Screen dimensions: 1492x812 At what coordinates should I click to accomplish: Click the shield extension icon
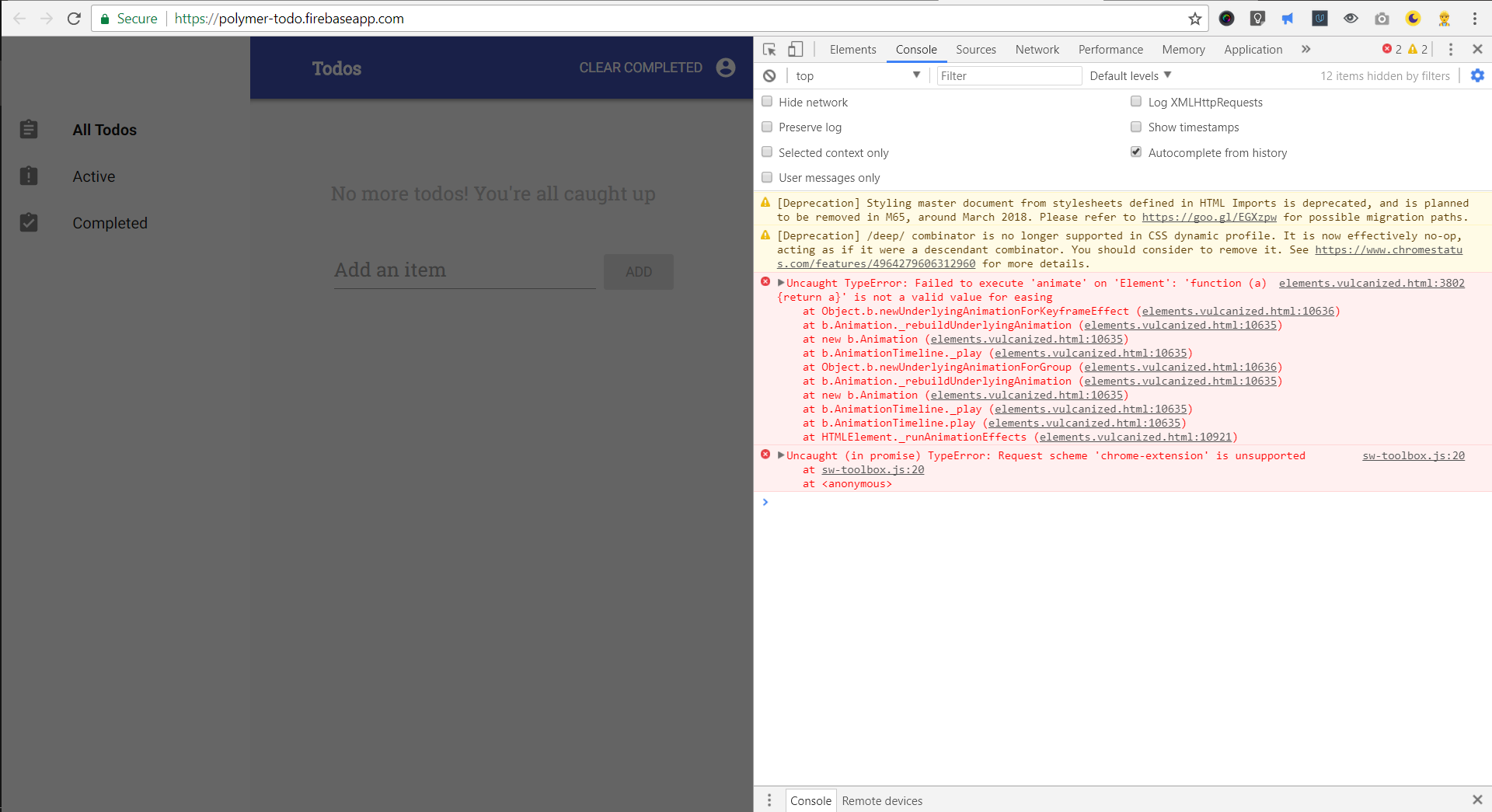1257,19
